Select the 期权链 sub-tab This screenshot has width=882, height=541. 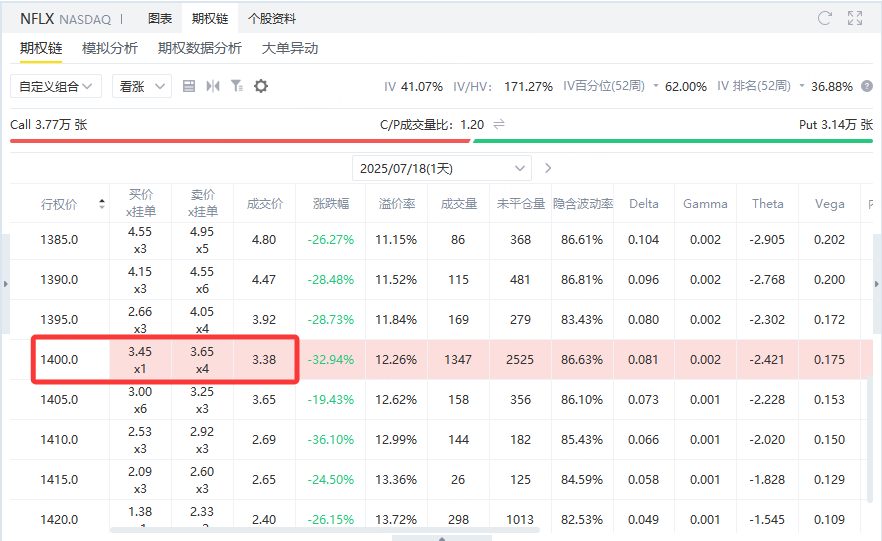click(x=41, y=48)
